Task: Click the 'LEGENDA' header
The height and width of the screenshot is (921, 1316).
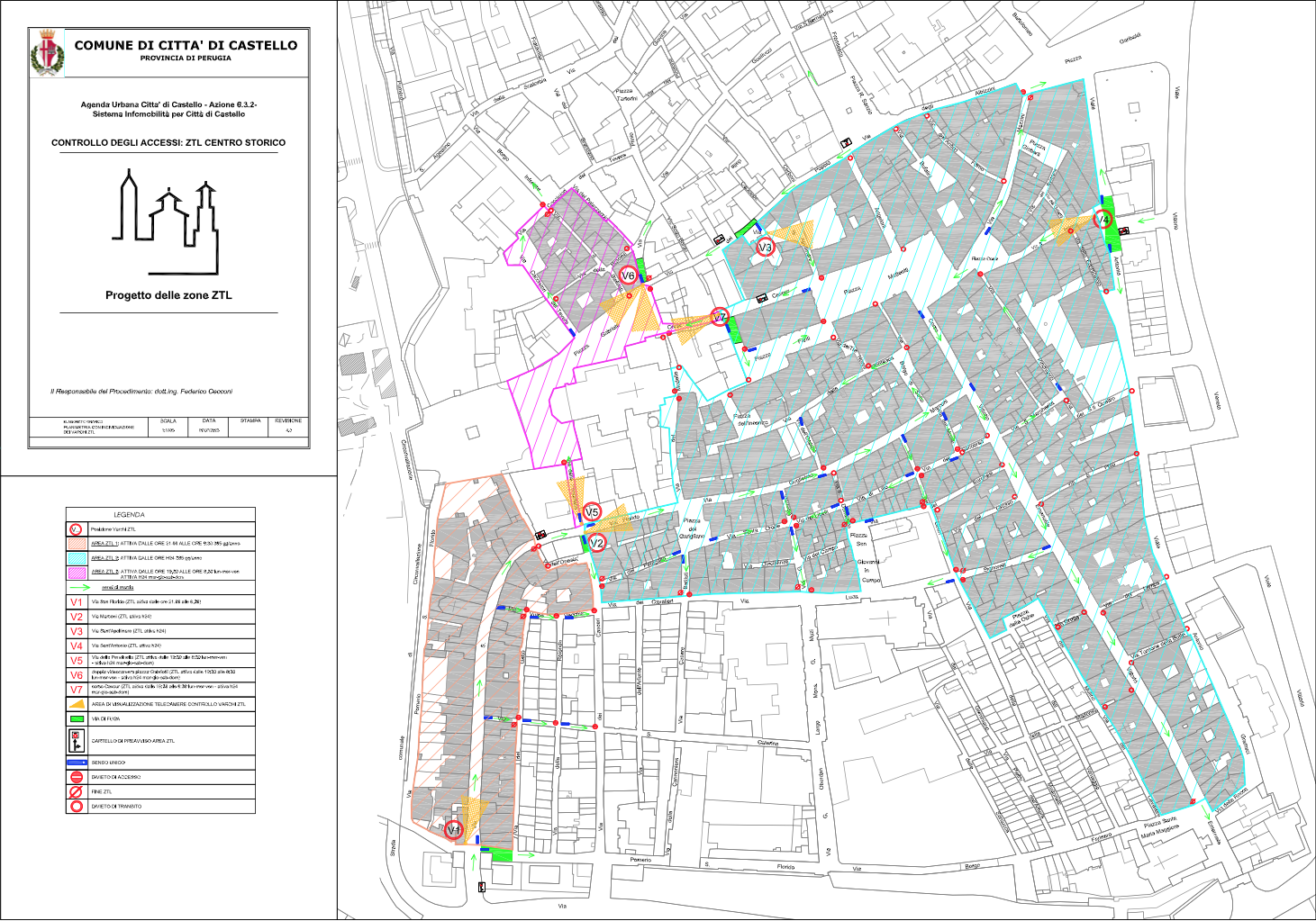Action: 129,515
